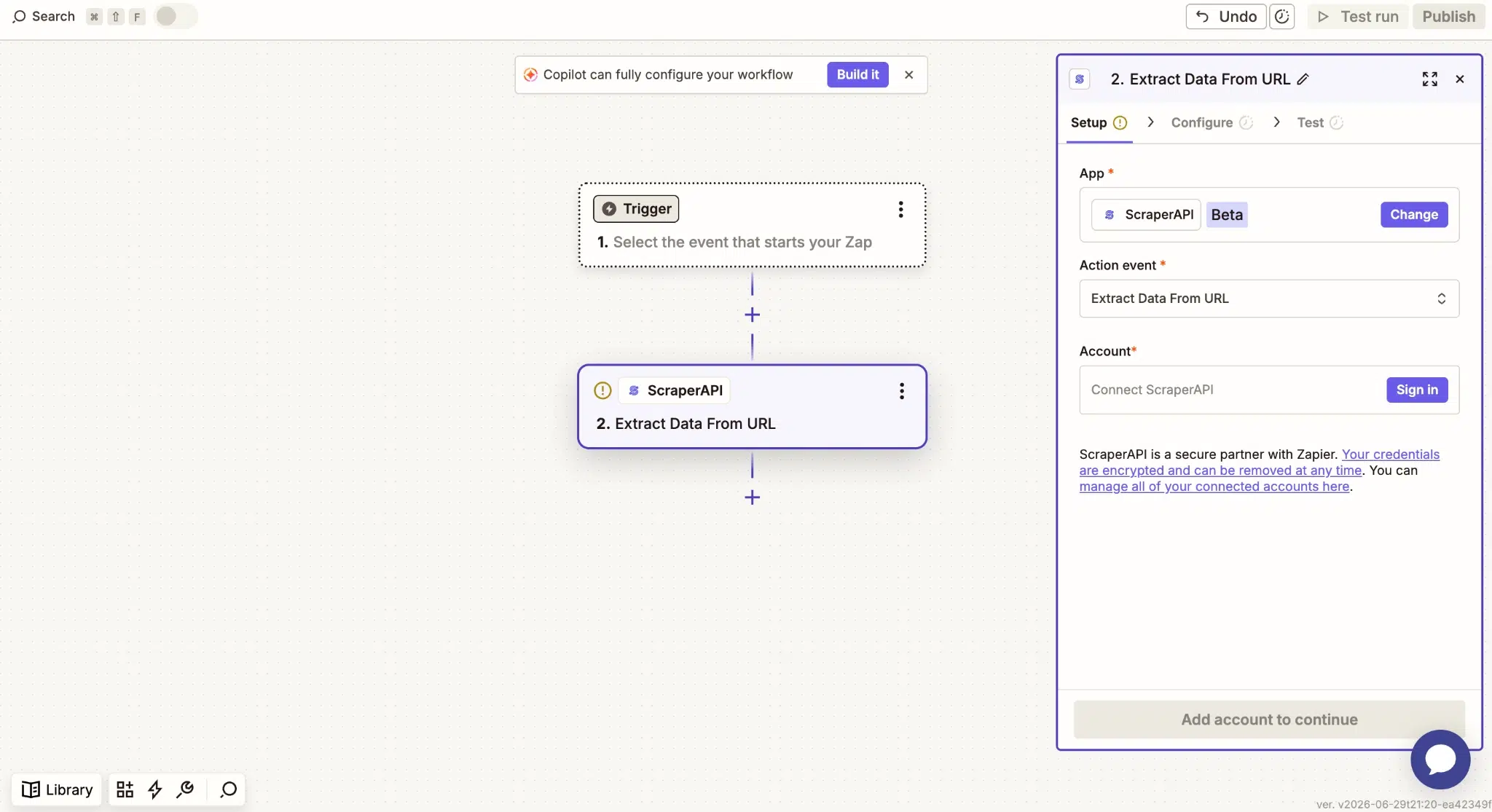Viewport: 1492px width, 812px height.
Task: Open the Library panel
Action: (x=57, y=789)
